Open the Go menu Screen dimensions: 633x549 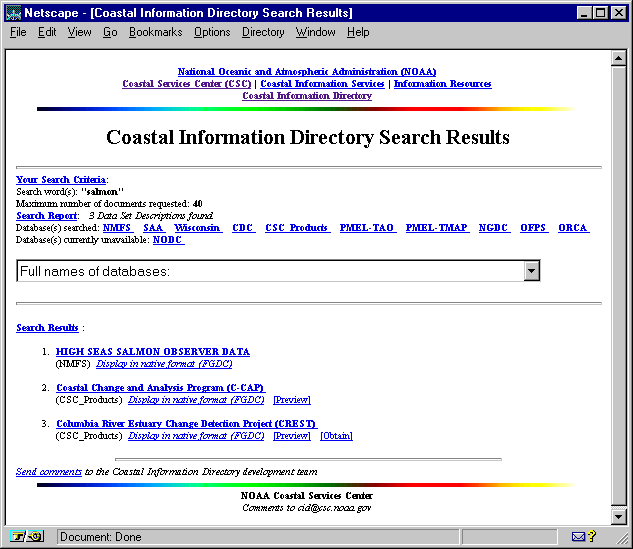tap(110, 32)
